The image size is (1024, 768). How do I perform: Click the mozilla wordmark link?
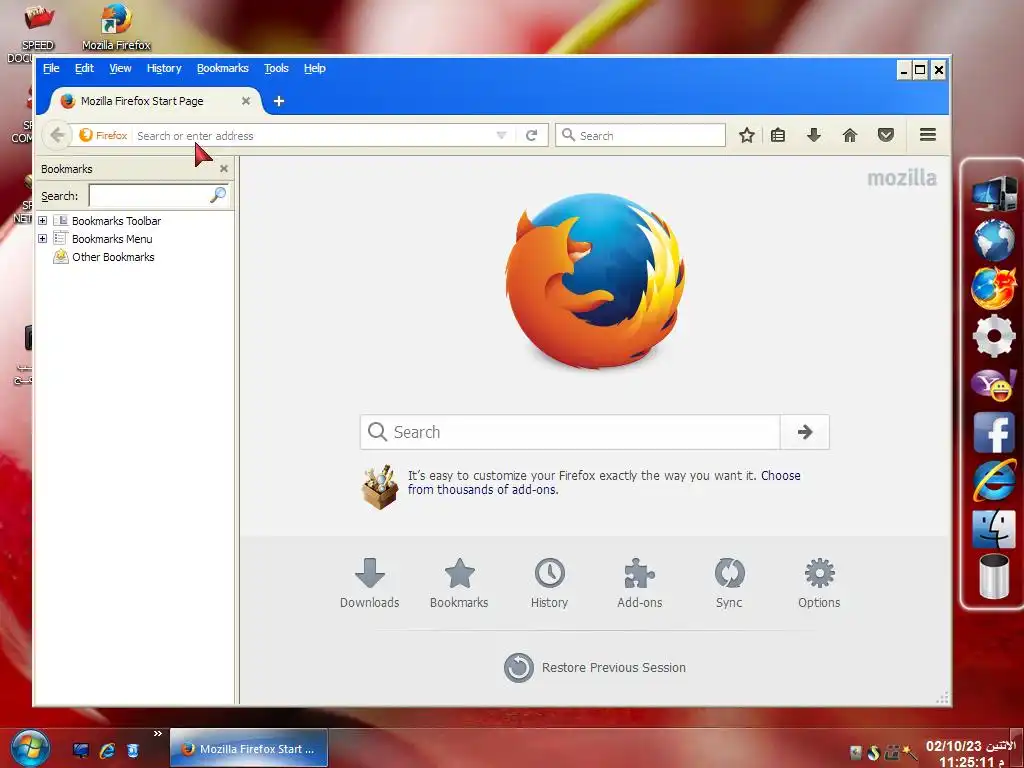tap(902, 178)
